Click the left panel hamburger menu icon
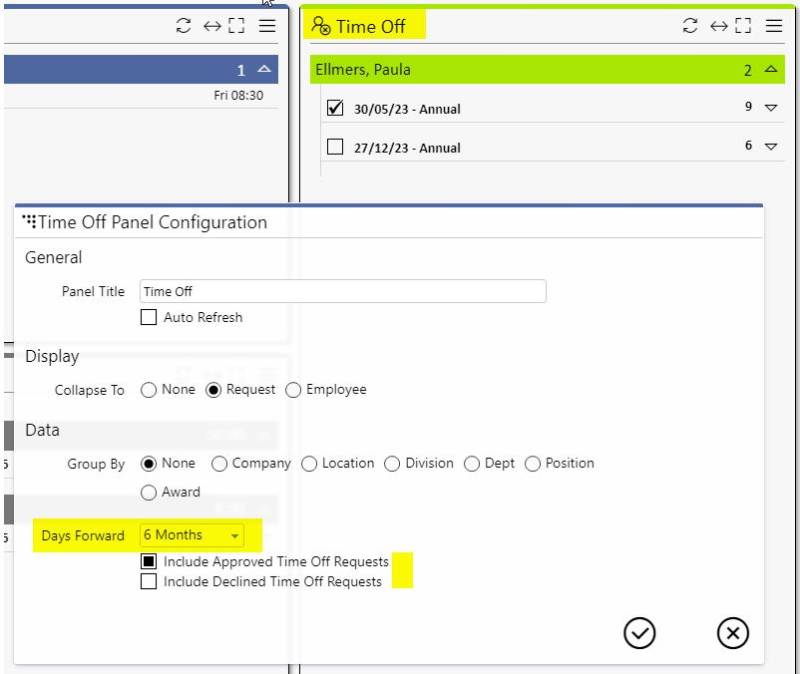The width and height of the screenshot is (800, 674). (x=267, y=26)
